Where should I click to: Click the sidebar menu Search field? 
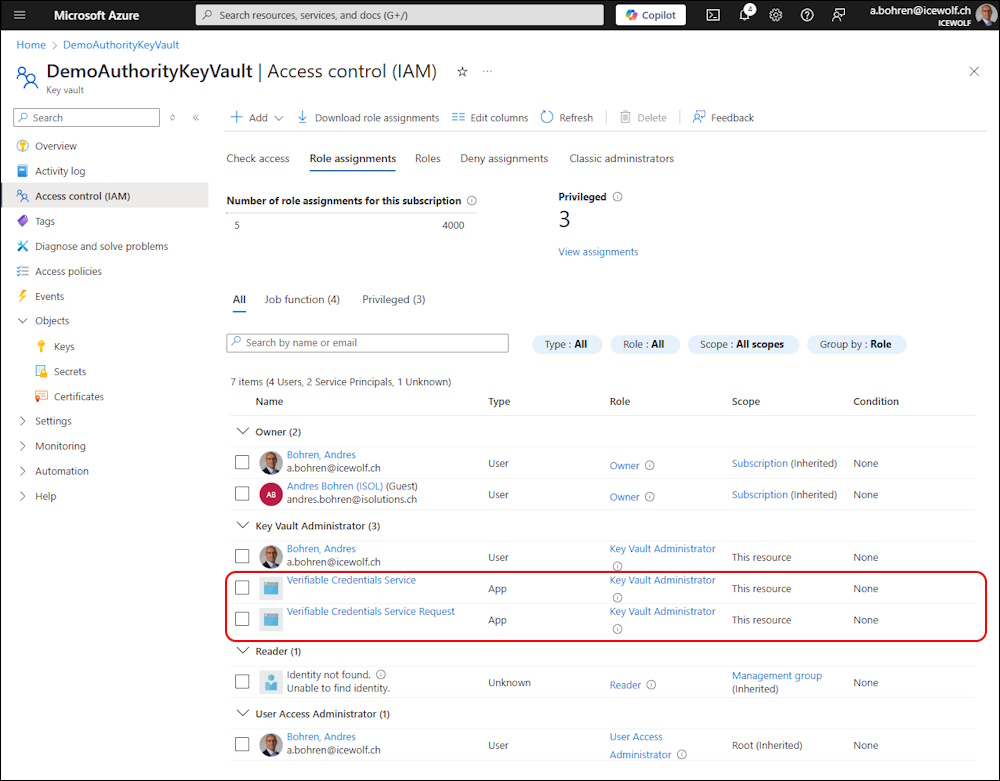[x=87, y=117]
